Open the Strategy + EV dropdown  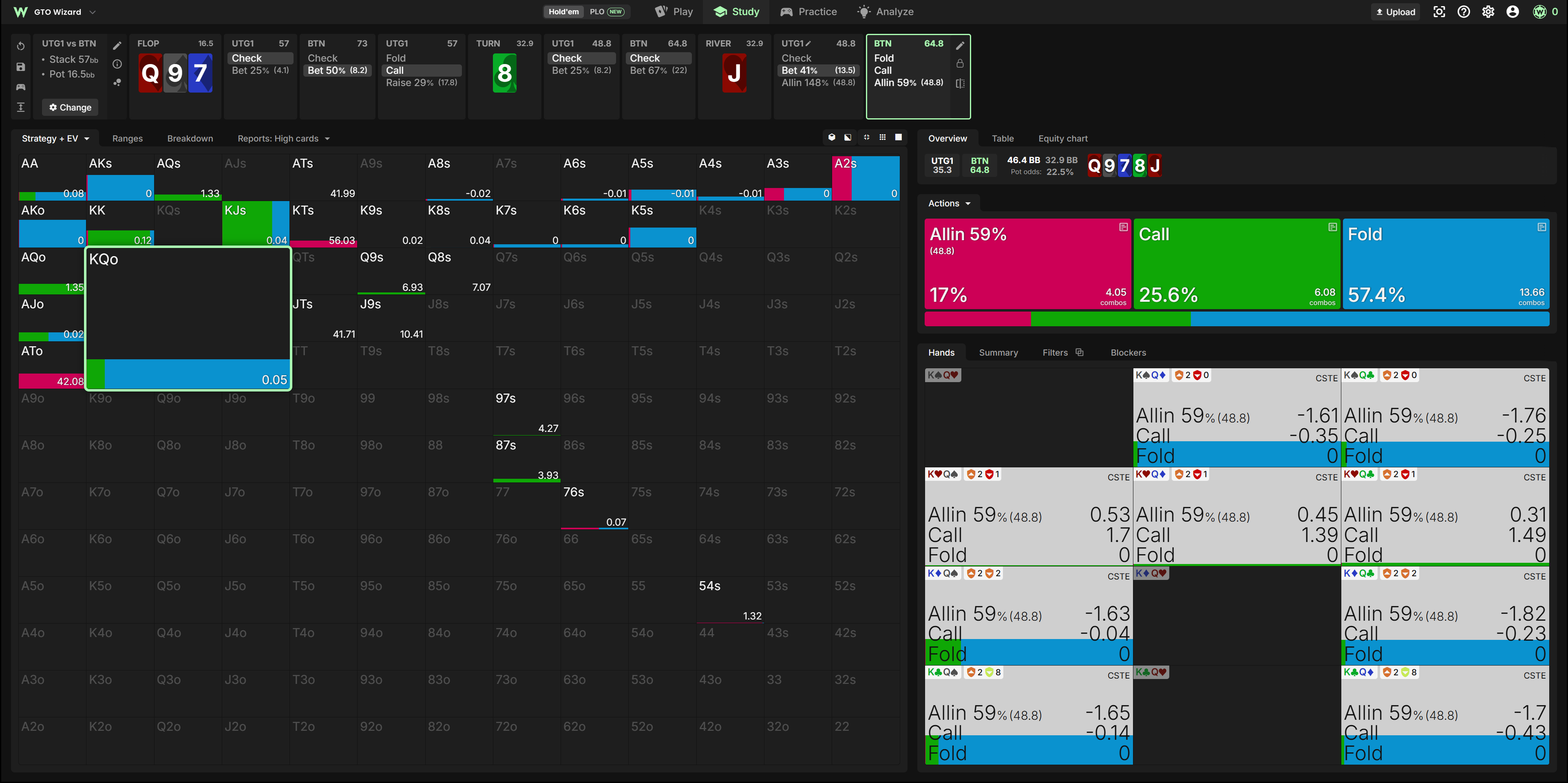(55, 139)
